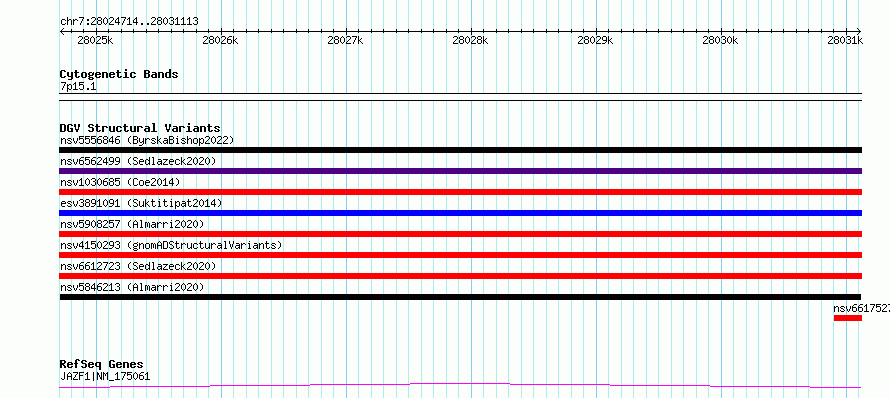Click the Cytogenetic Bands track title
This screenshot has width=890, height=398.
coord(119,74)
